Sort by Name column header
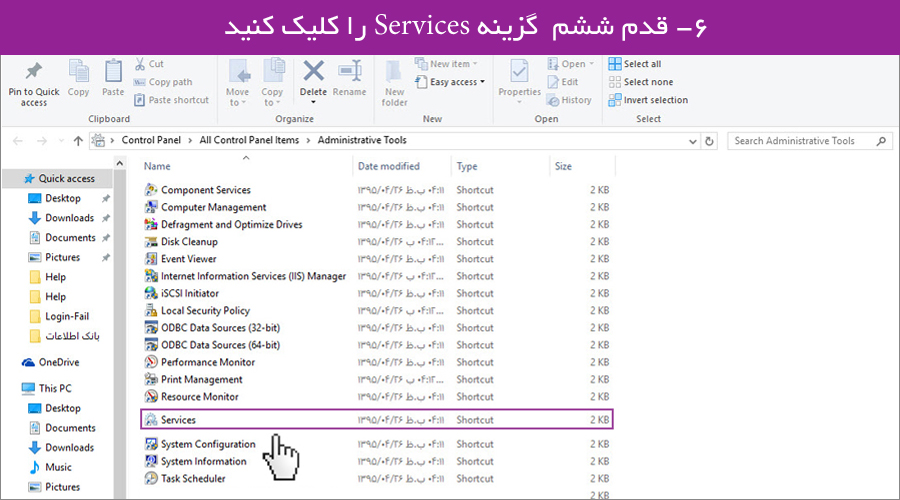900x500 pixels. (x=157, y=166)
